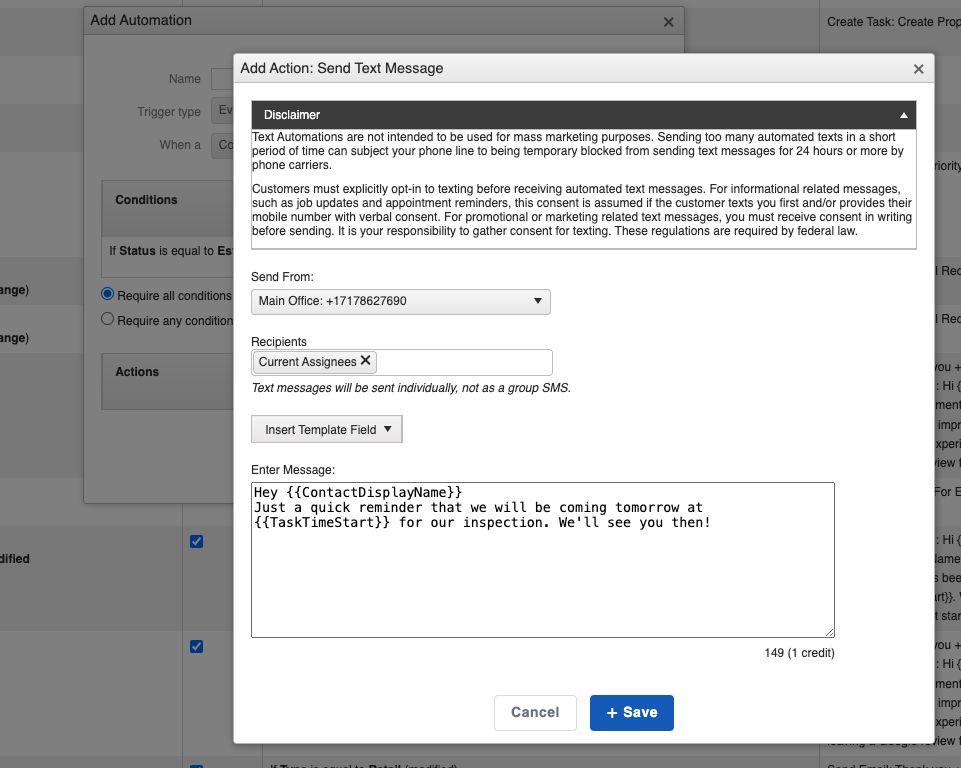Click into the Enter Message text area
The image size is (961, 768).
[x=542, y=560]
